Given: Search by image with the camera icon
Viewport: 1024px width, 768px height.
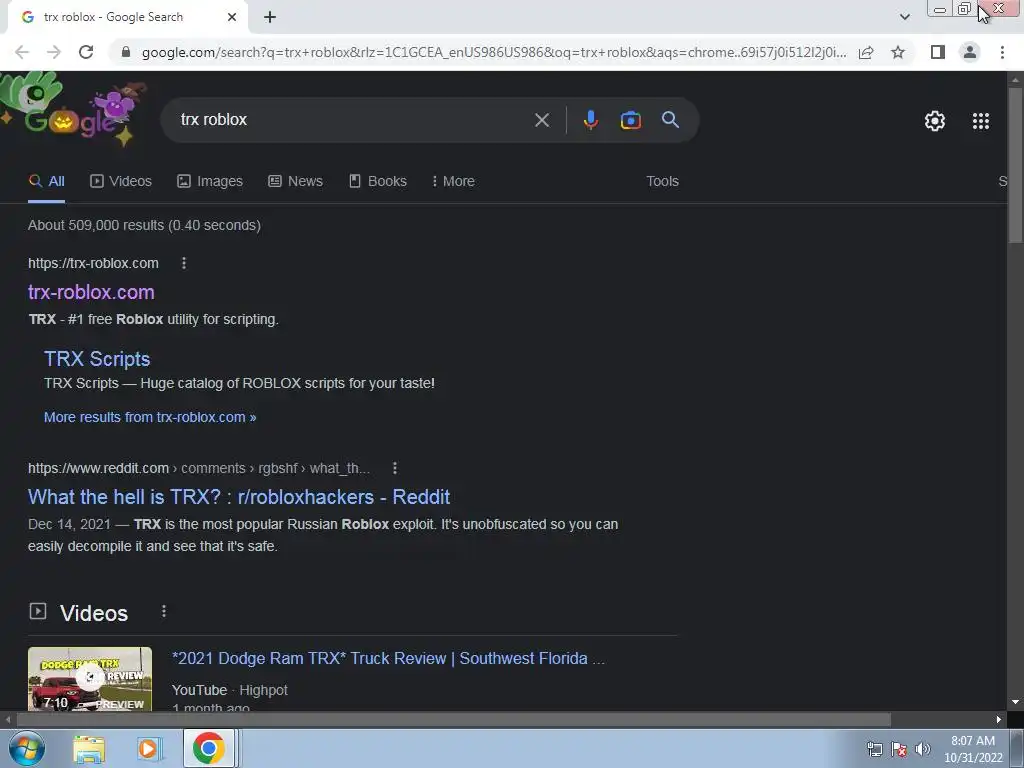Looking at the screenshot, I should tap(630, 120).
